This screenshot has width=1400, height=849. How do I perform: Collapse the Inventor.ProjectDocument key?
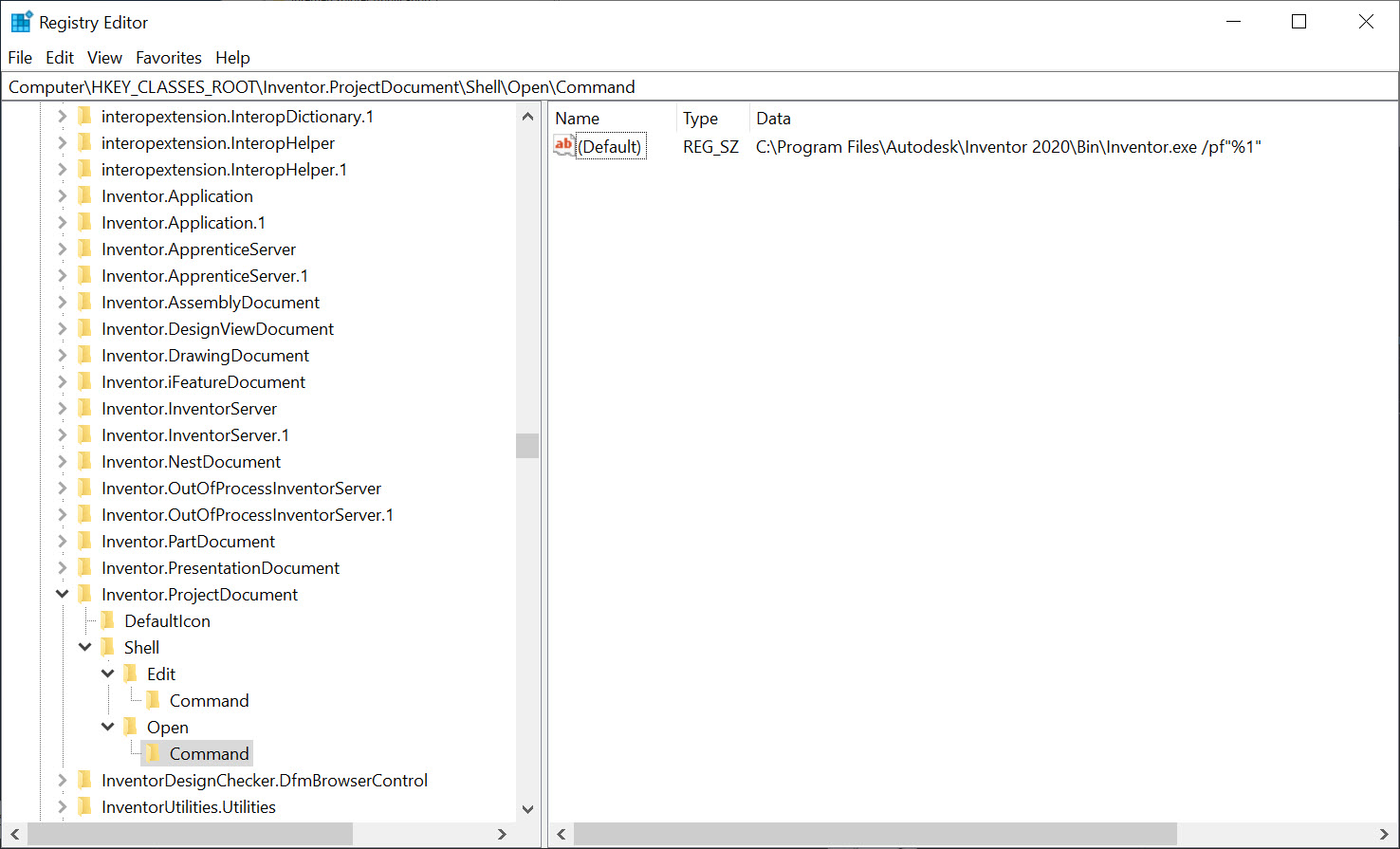point(61,594)
